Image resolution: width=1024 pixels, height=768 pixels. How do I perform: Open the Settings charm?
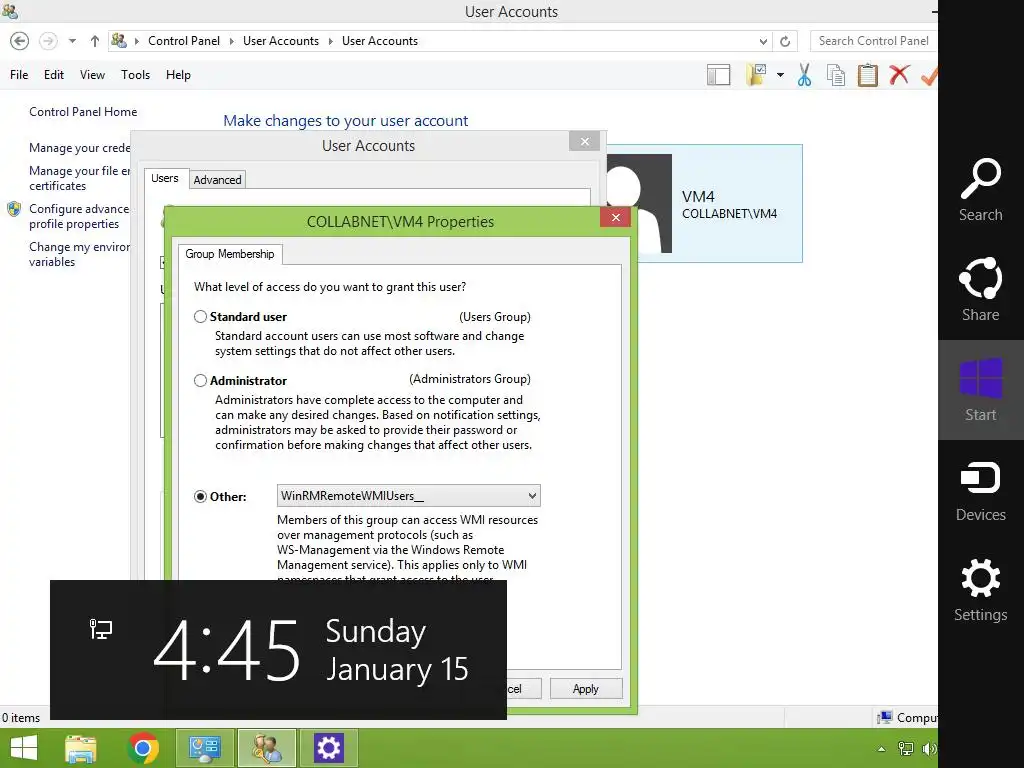[980, 590]
